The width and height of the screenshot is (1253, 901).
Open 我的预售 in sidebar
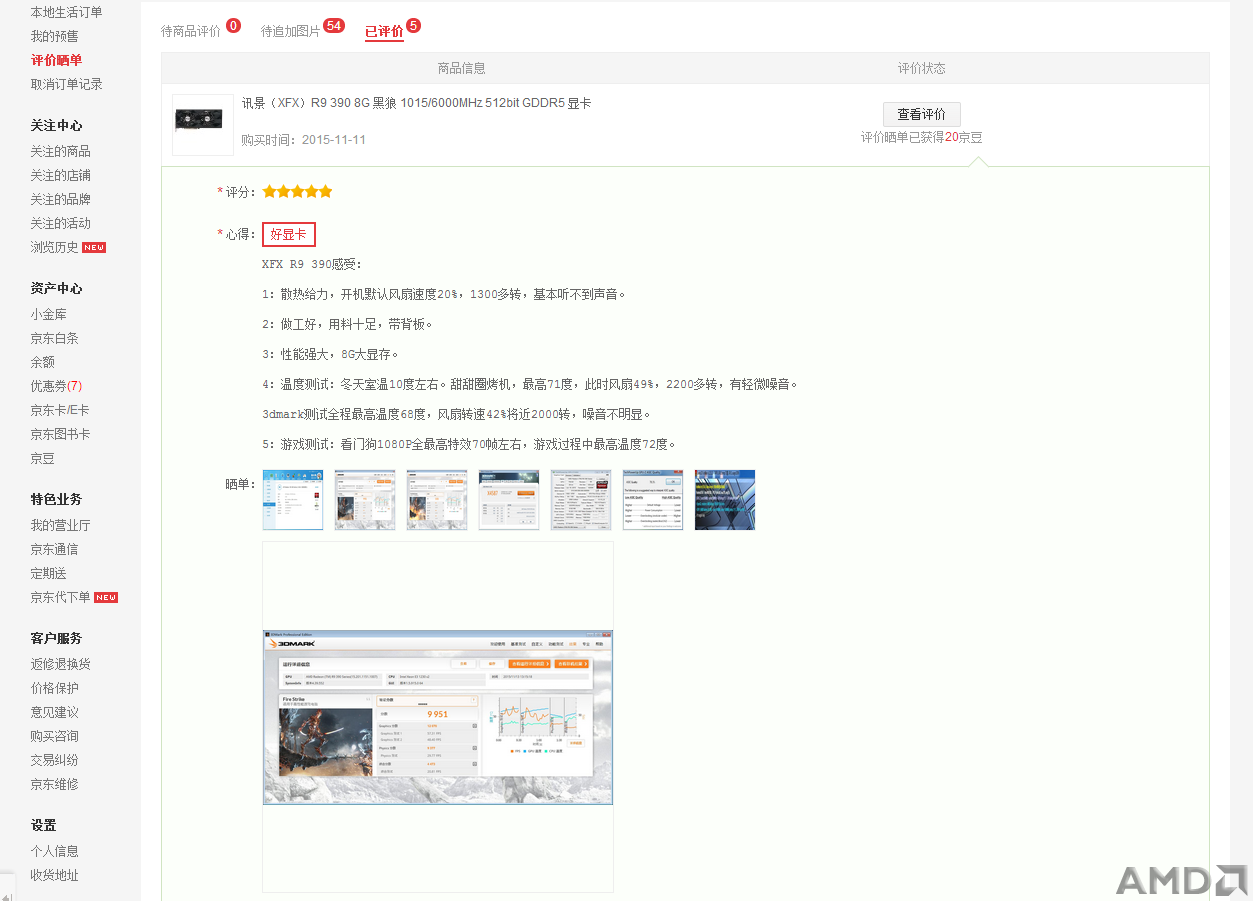click(x=54, y=36)
